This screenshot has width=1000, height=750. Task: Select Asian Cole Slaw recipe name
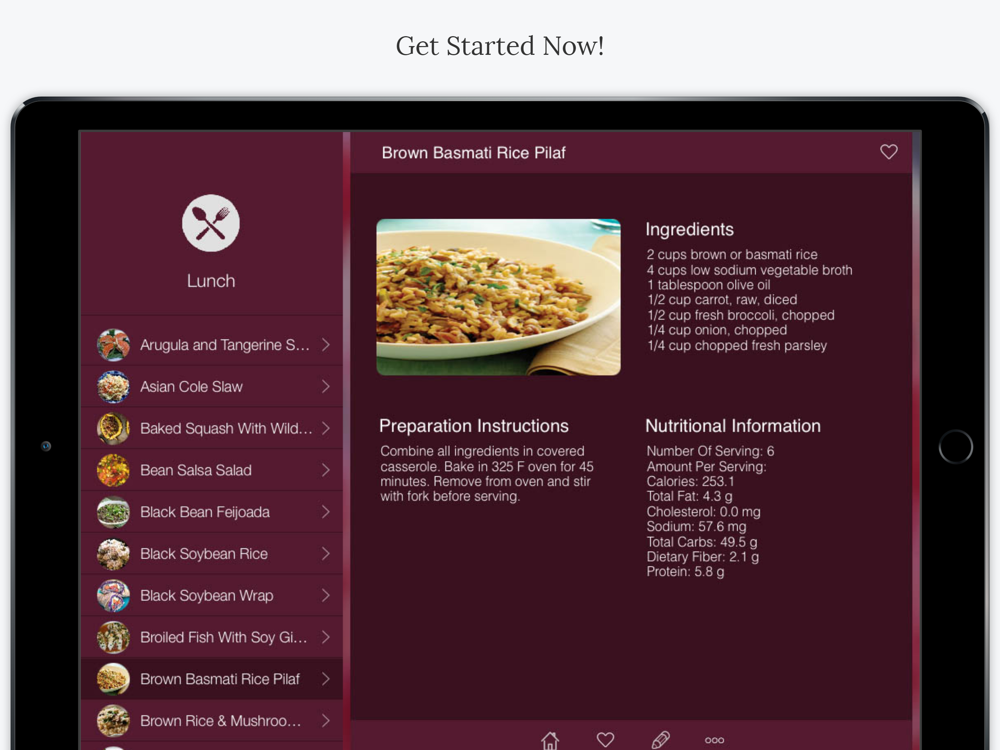pos(191,386)
